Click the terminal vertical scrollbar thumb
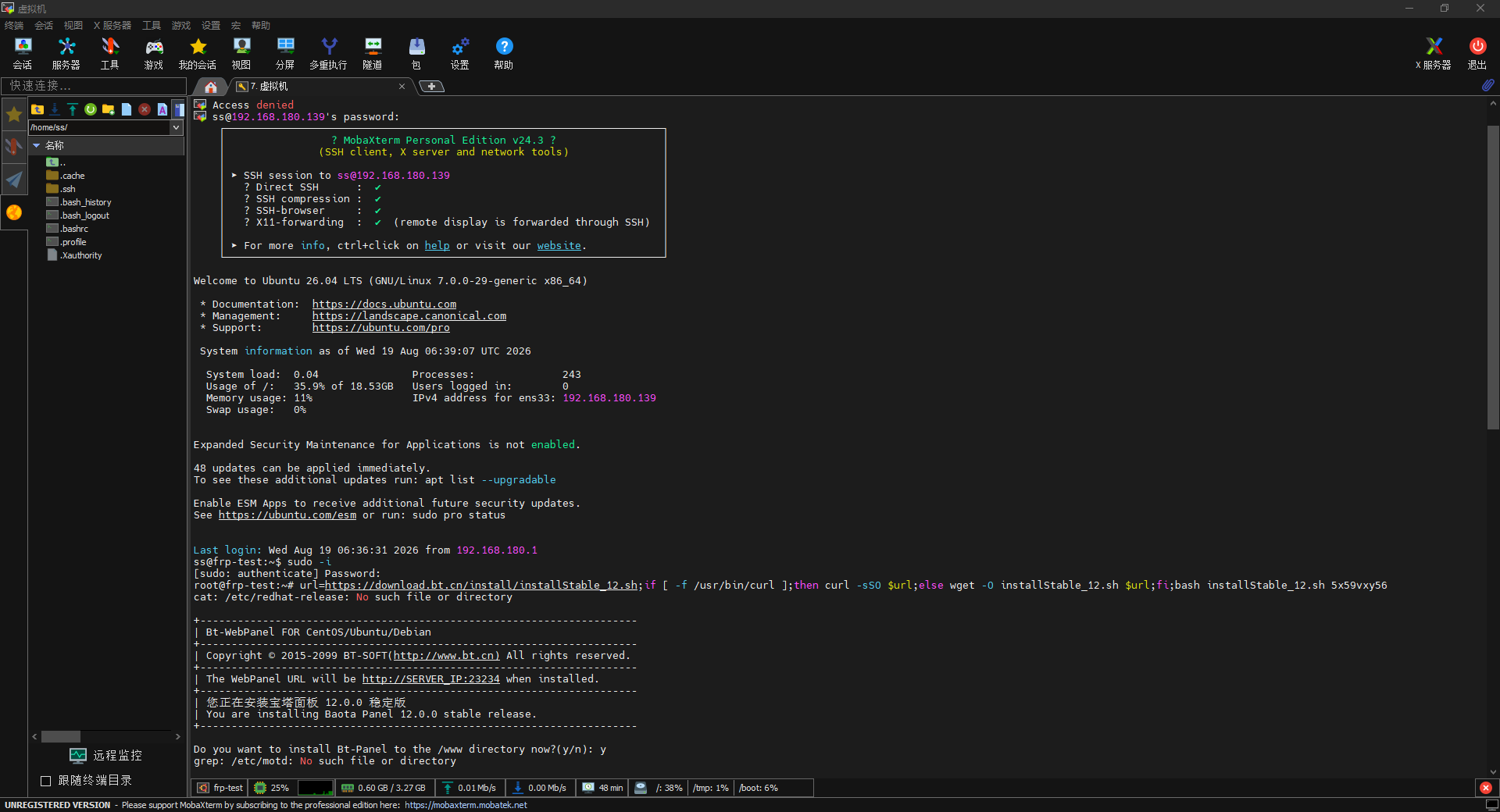 1493,277
